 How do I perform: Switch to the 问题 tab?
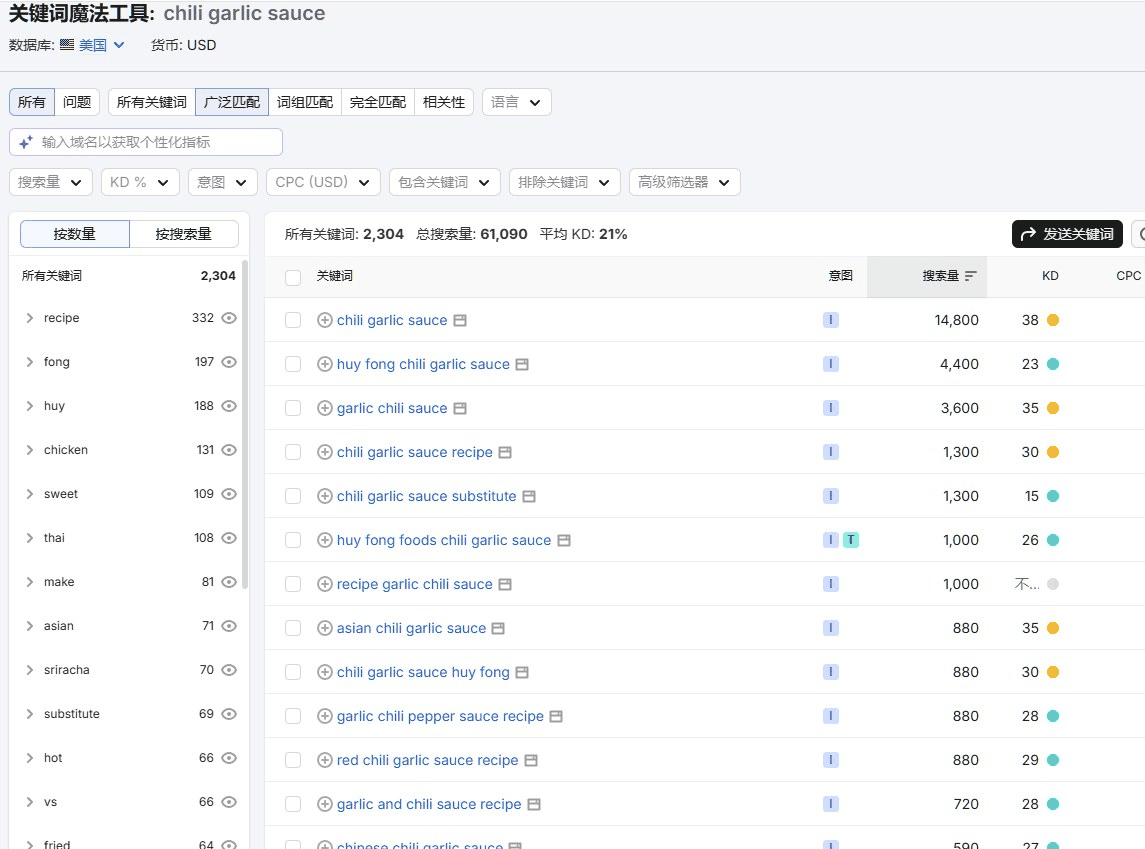click(77, 102)
